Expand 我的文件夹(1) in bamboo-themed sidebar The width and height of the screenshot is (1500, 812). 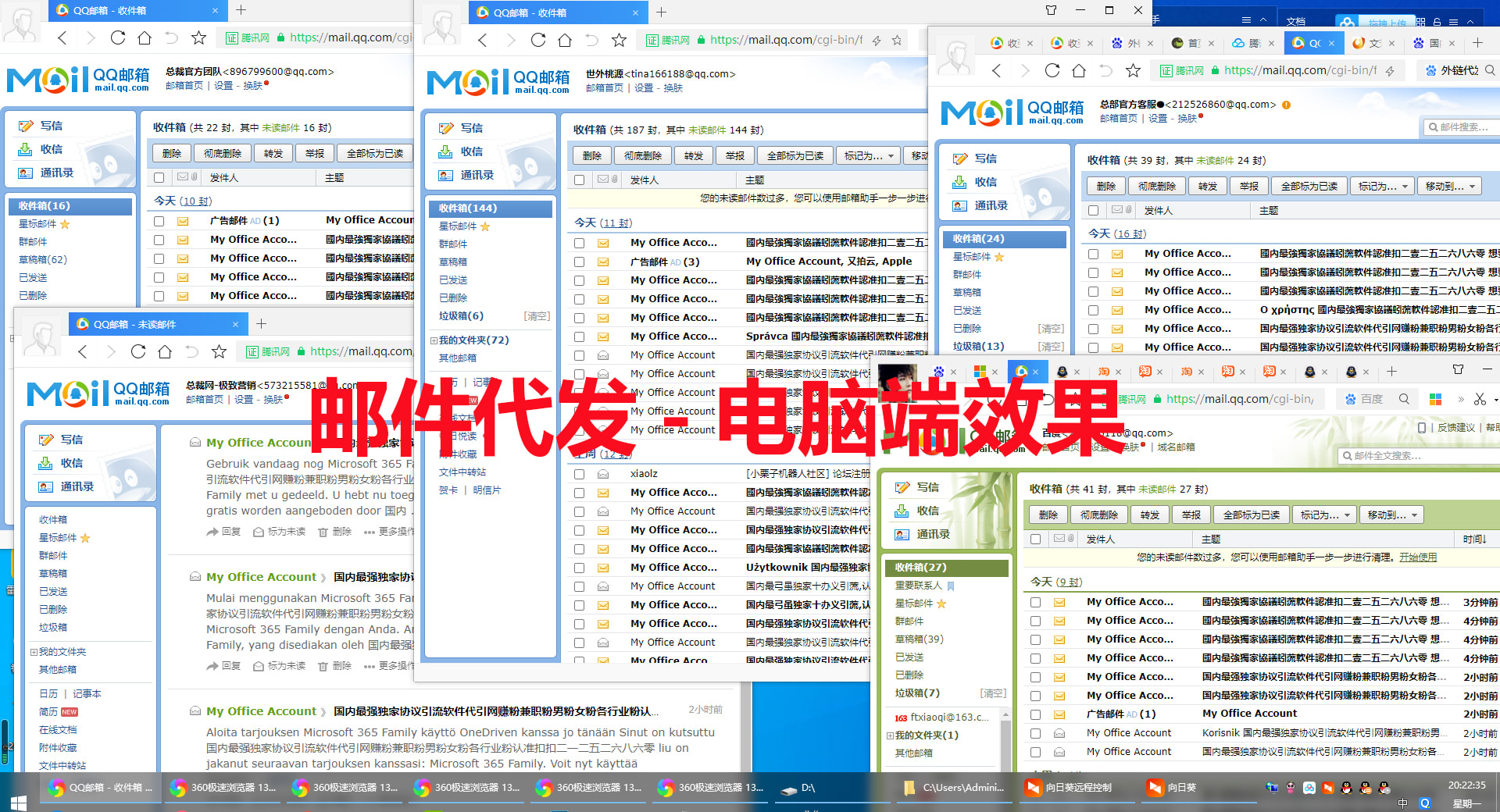pyautogui.click(x=890, y=735)
